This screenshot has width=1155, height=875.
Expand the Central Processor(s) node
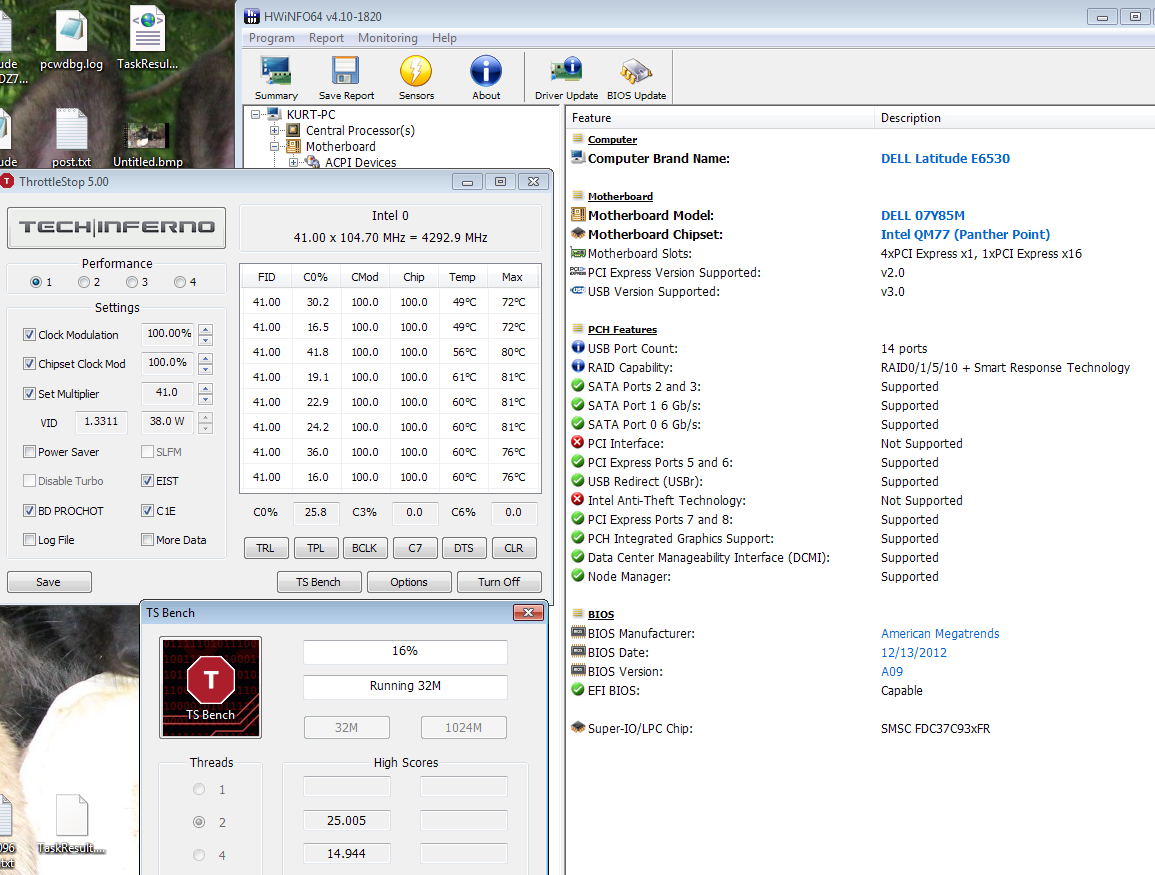click(275, 130)
